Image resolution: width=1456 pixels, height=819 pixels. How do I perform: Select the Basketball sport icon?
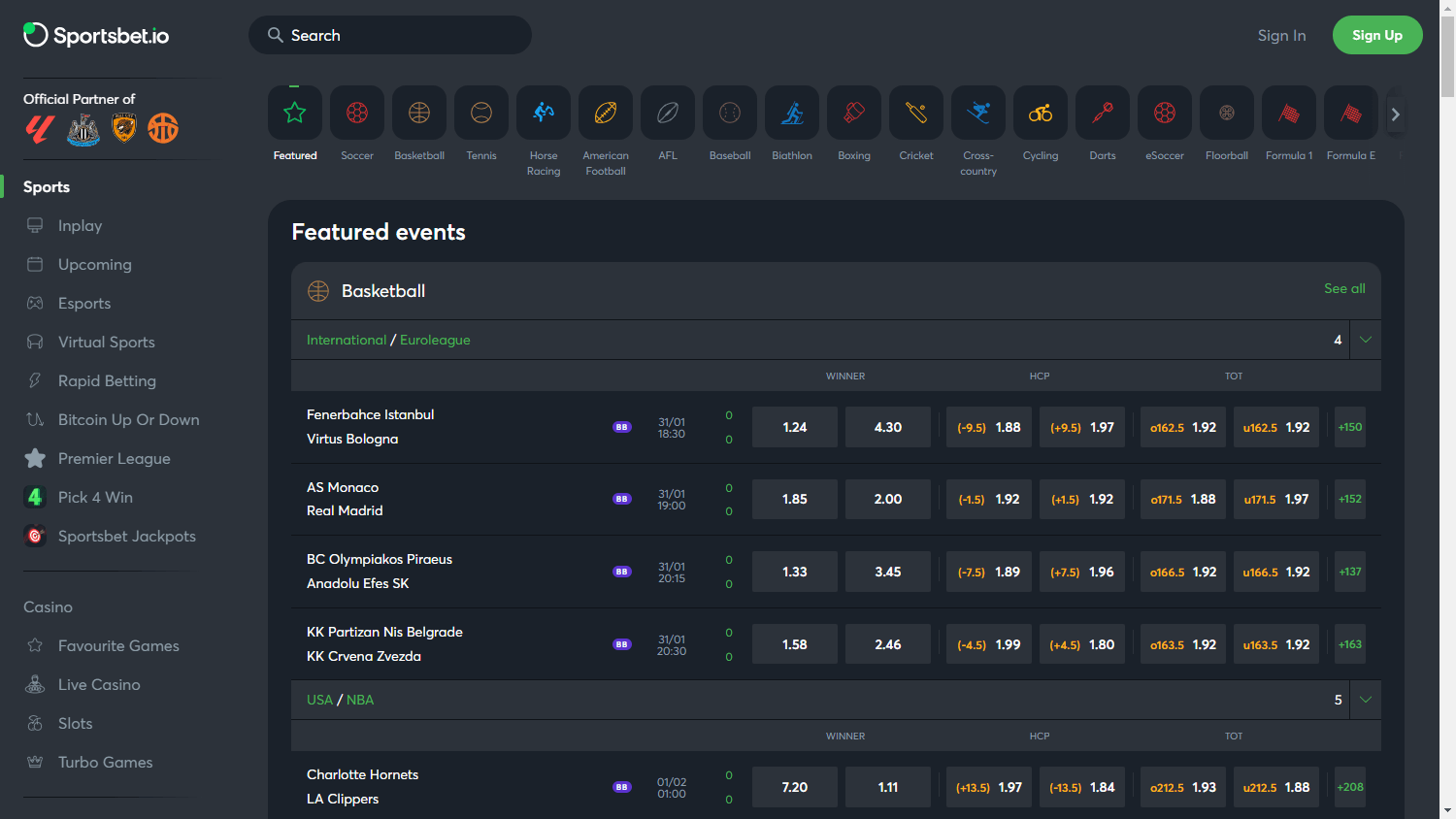pyautogui.click(x=419, y=113)
